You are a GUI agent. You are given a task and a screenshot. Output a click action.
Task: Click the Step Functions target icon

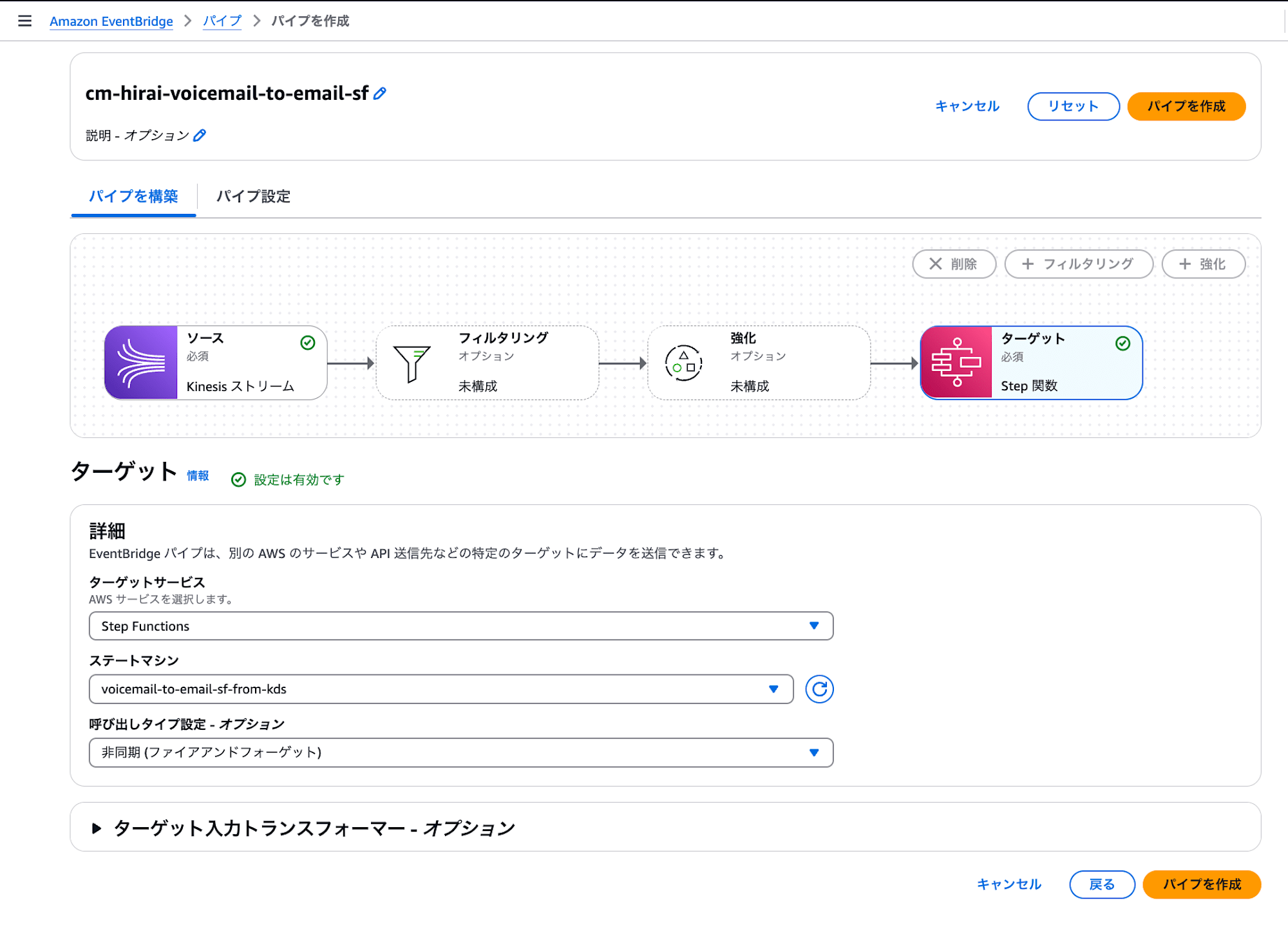tap(956, 363)
